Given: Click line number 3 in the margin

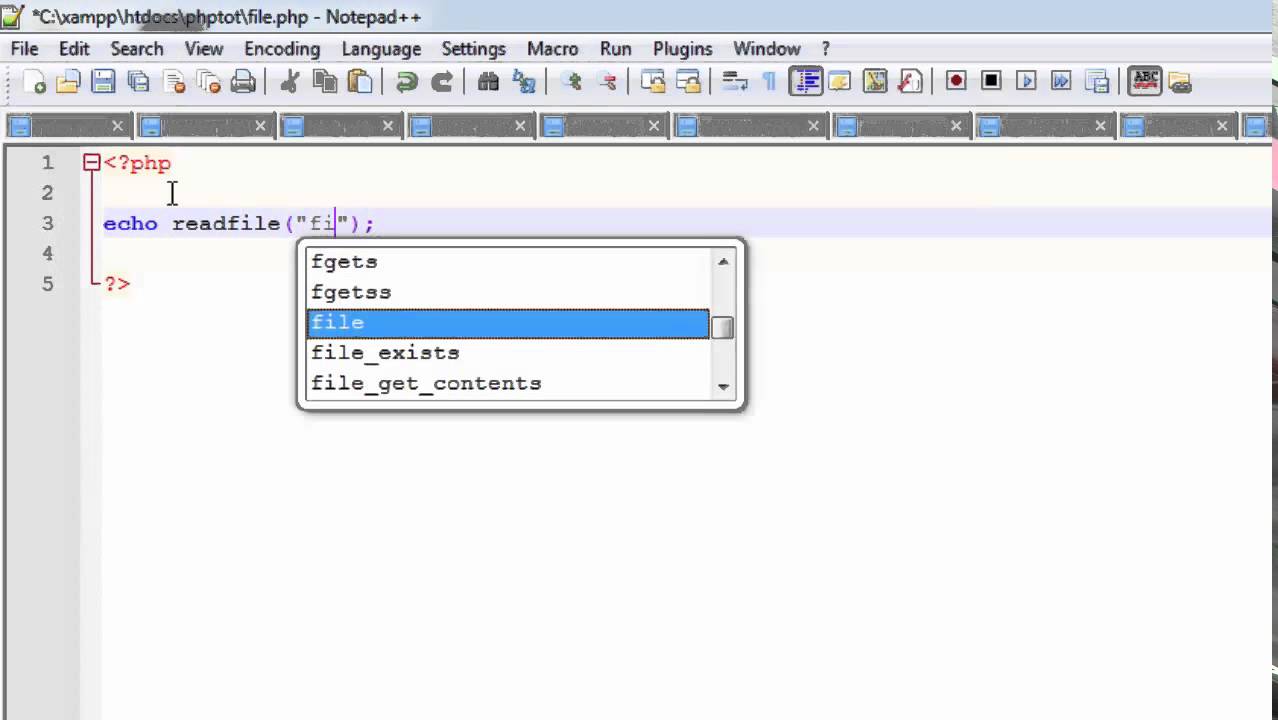Looking at the screenshot, I should (47, 223).
